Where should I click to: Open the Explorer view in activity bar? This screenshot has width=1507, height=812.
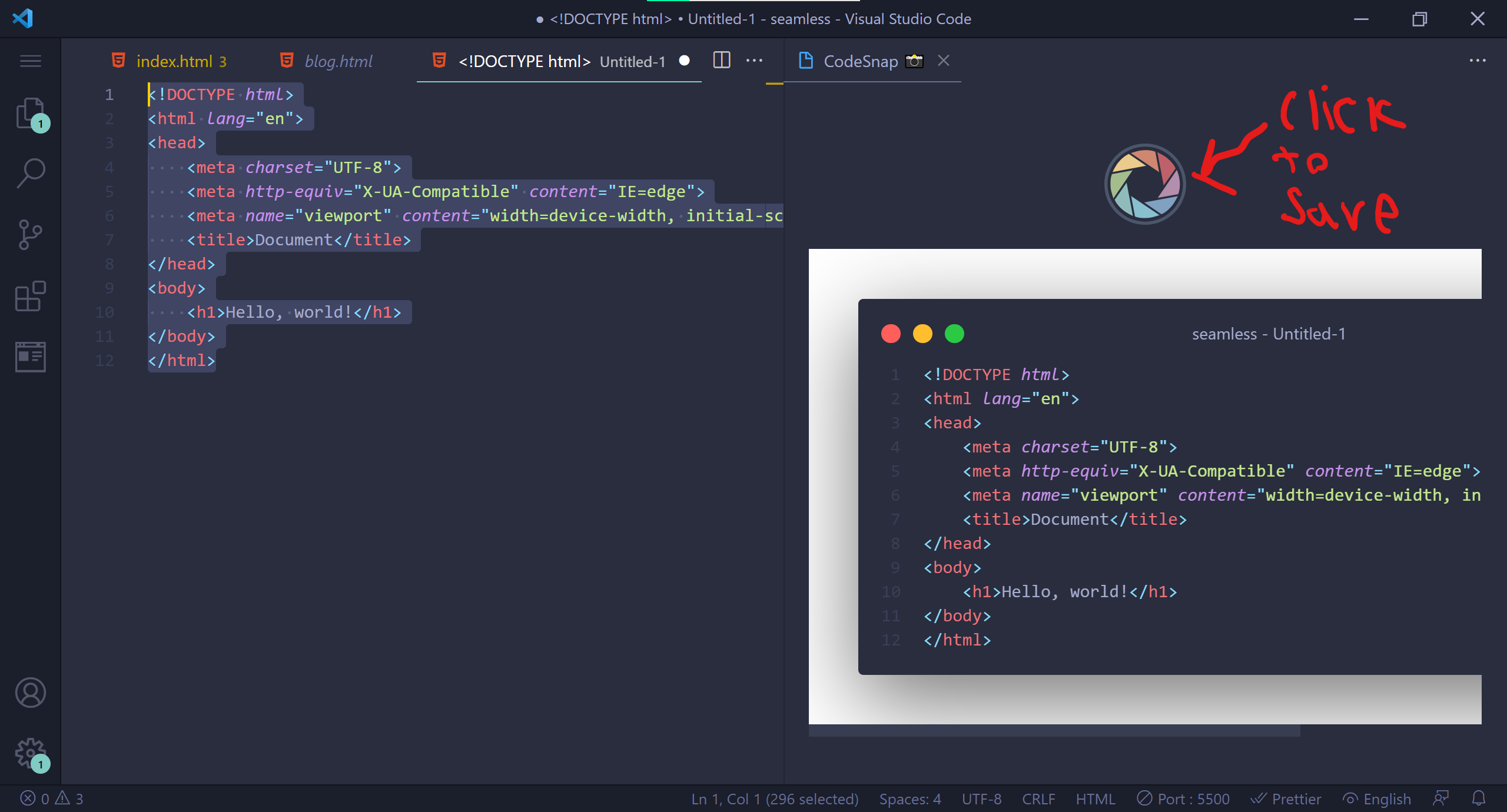click(x=30, y=113)
